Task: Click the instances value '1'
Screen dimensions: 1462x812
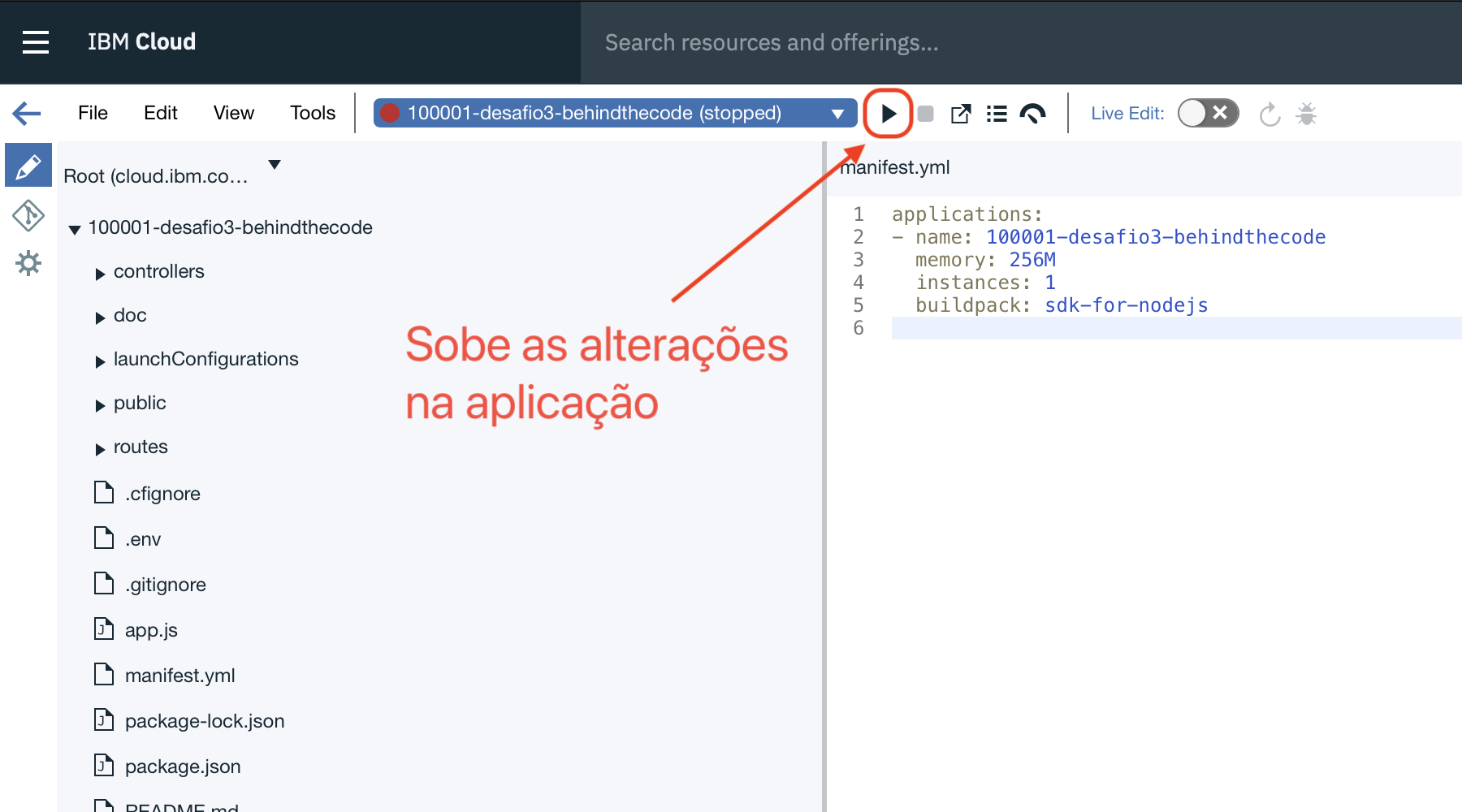Action: click(1050, 283)
